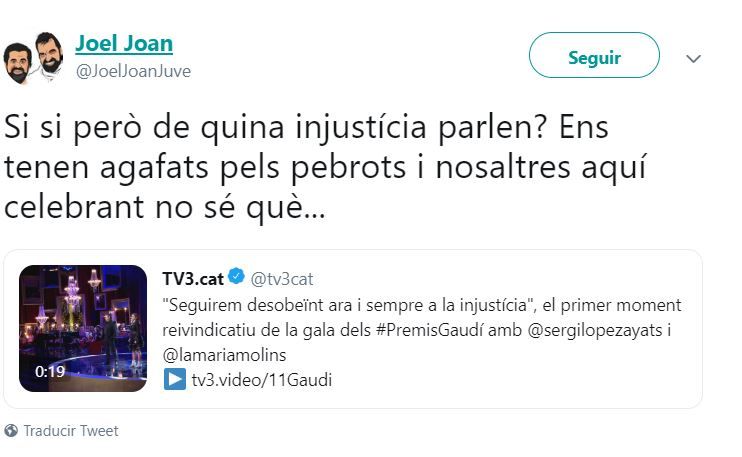Open the quoted tweet's video thumbnail
The width and height of the screenshot is (742, 457).
pos(83,327)
